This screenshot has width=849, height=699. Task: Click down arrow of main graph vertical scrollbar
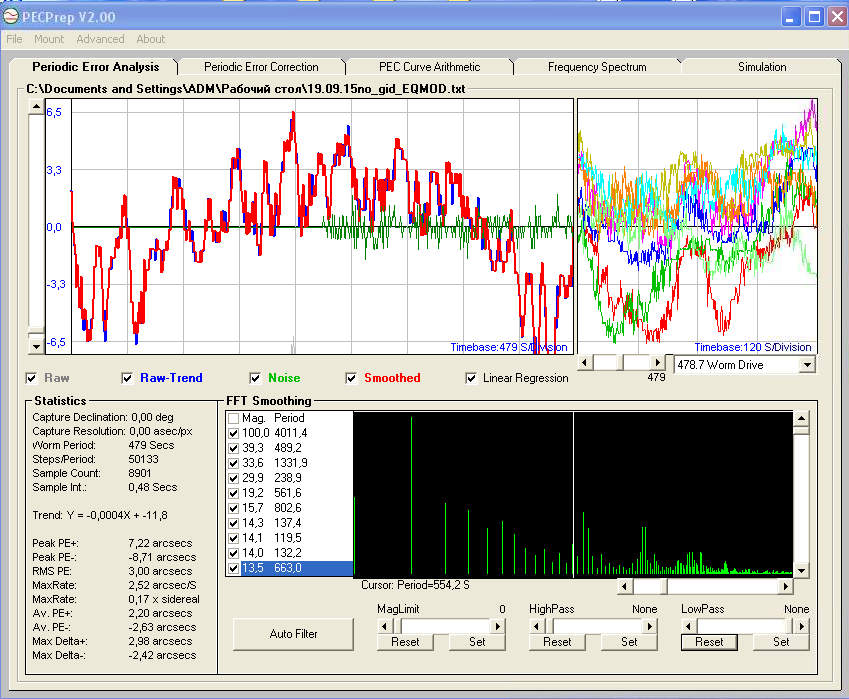point(36,346)
